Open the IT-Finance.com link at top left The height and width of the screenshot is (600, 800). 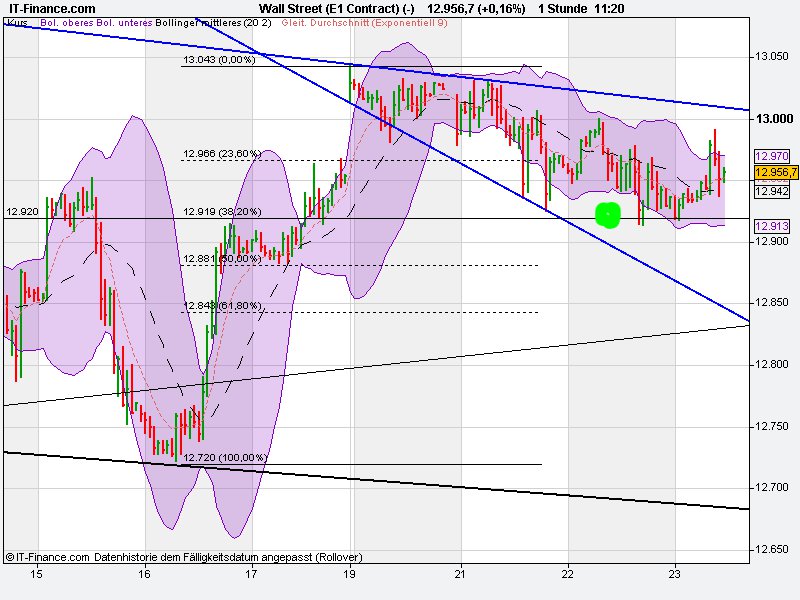pyautogui.click(x=52, y=8)
